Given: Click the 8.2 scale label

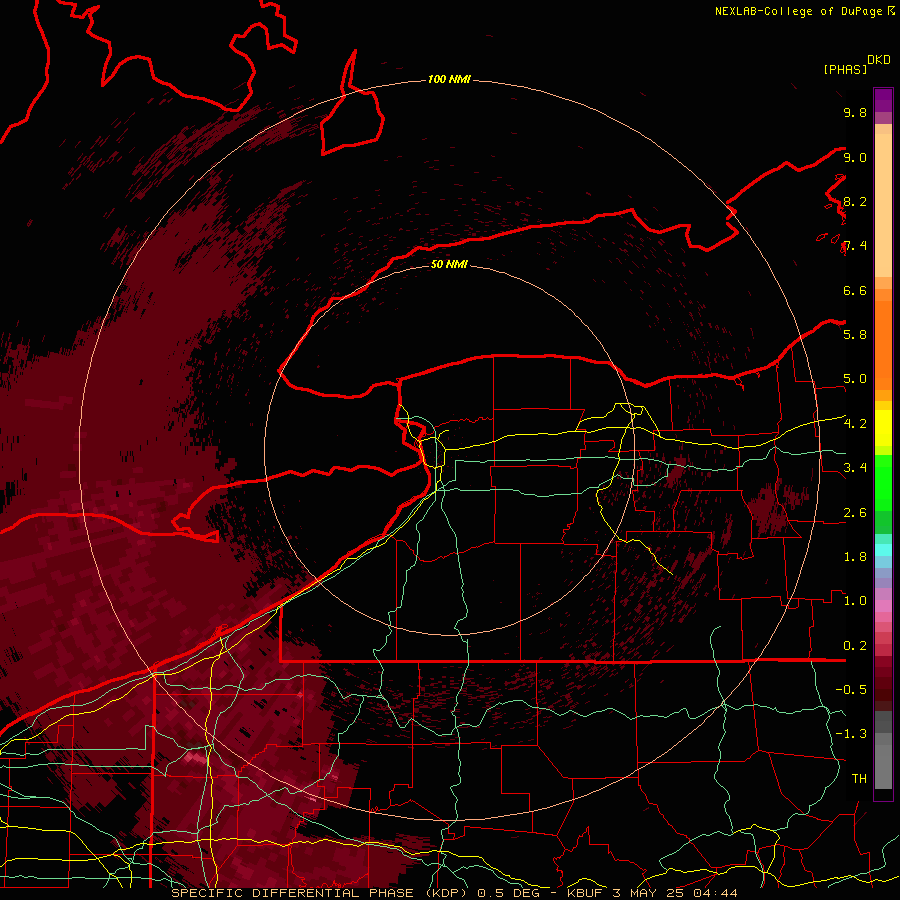Looking at the screenshot, I should [855, 201].
